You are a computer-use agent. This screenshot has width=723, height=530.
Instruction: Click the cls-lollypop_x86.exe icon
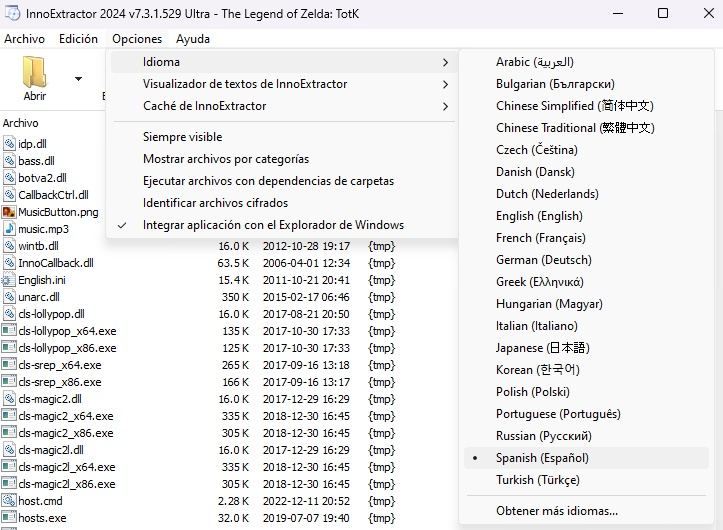pyautogui.click(x=9, y=347)
